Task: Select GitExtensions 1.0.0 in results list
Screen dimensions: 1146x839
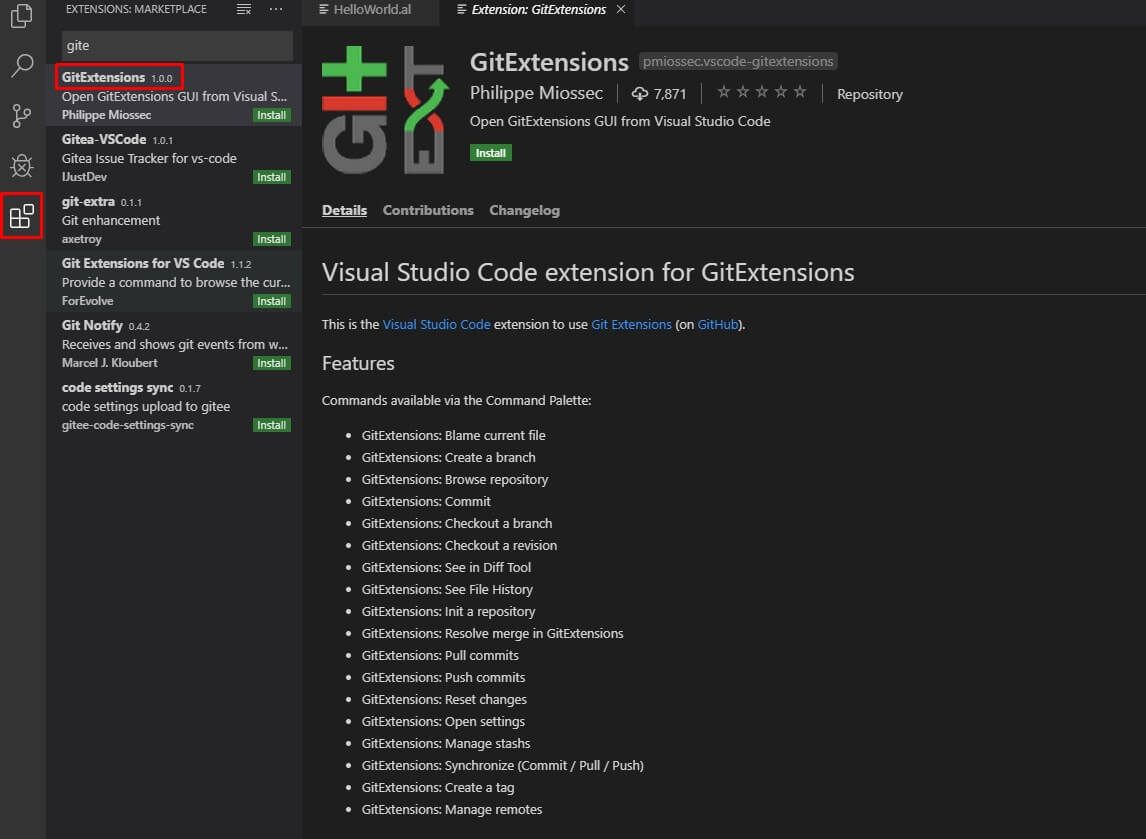Action: [174, 95]
